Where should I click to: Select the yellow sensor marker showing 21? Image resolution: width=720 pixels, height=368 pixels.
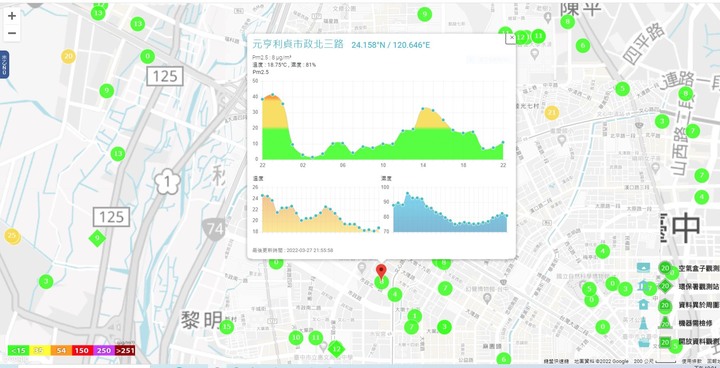551,113
